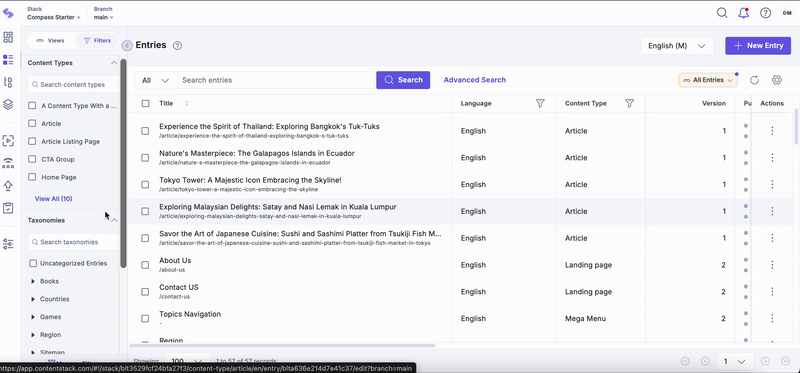Select all entries header checkbox

145,103
